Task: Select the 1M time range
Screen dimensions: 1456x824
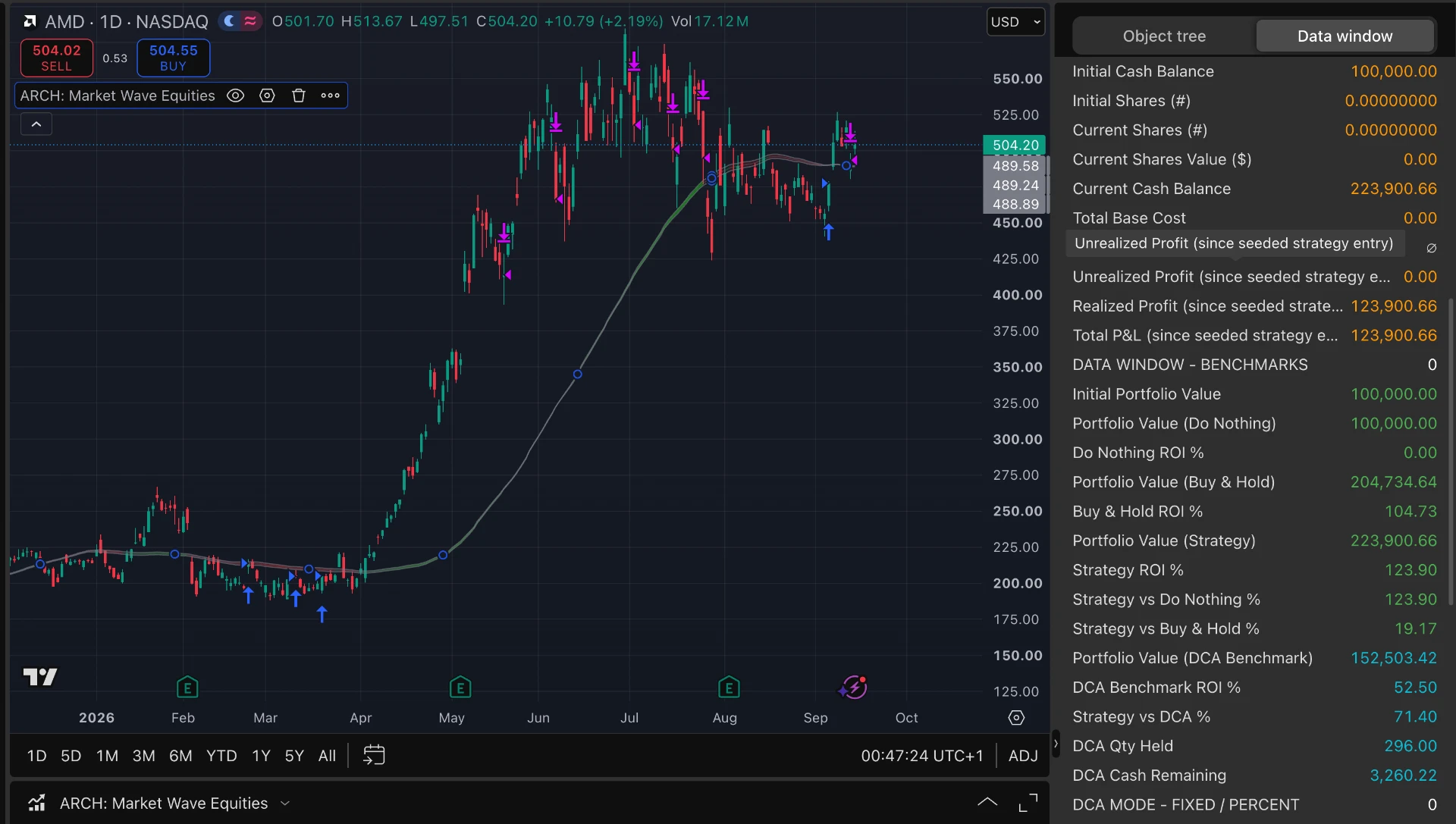Action: 107,756
